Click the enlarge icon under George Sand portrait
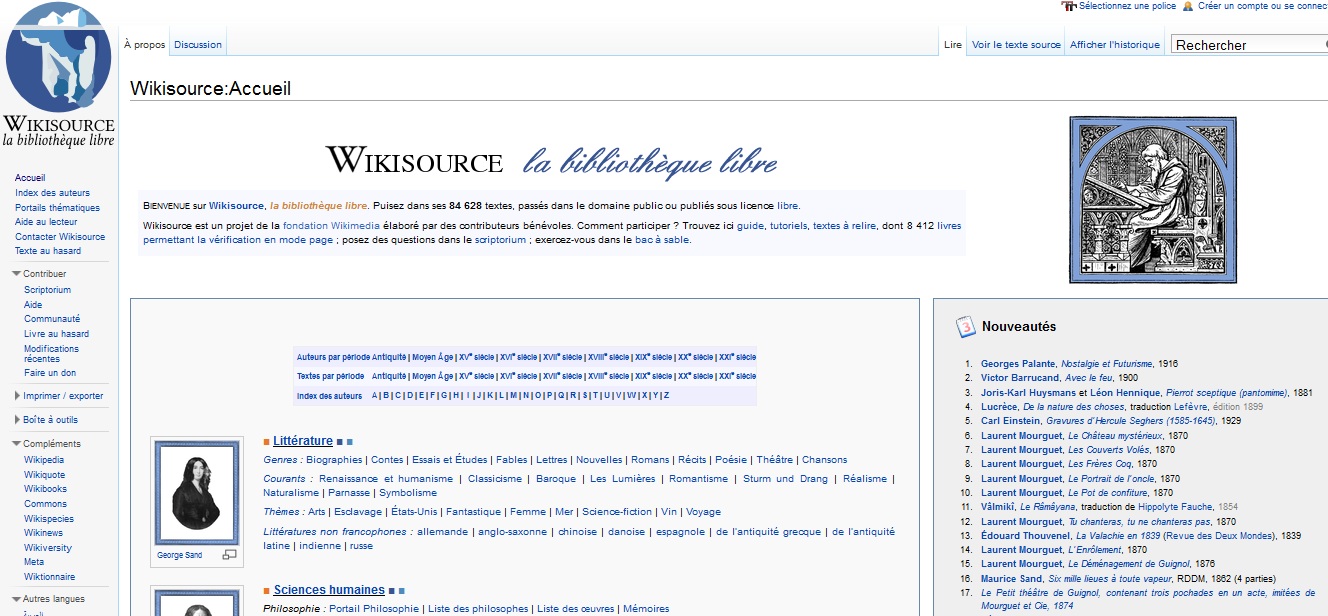The image size is (1328, 616). (229, 555)
